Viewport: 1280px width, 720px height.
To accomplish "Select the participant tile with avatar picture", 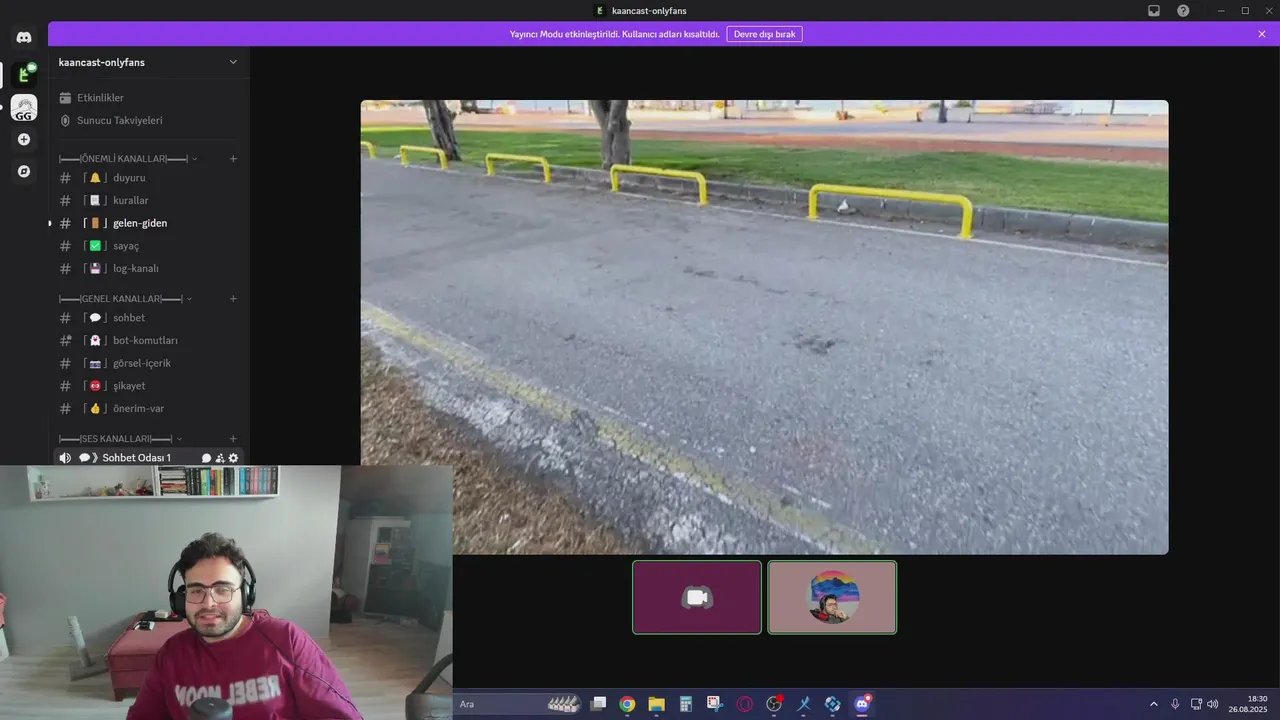I will pyautogui.click(x=832, y=597).
